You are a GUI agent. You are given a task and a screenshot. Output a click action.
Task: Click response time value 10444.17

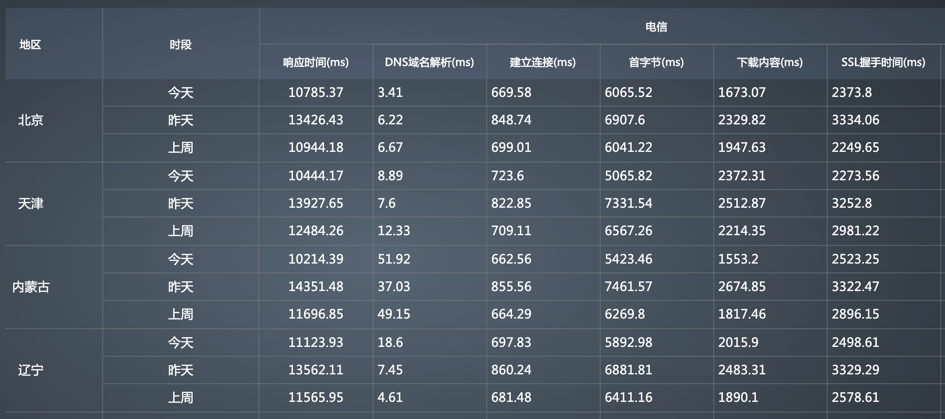(316, 176)
